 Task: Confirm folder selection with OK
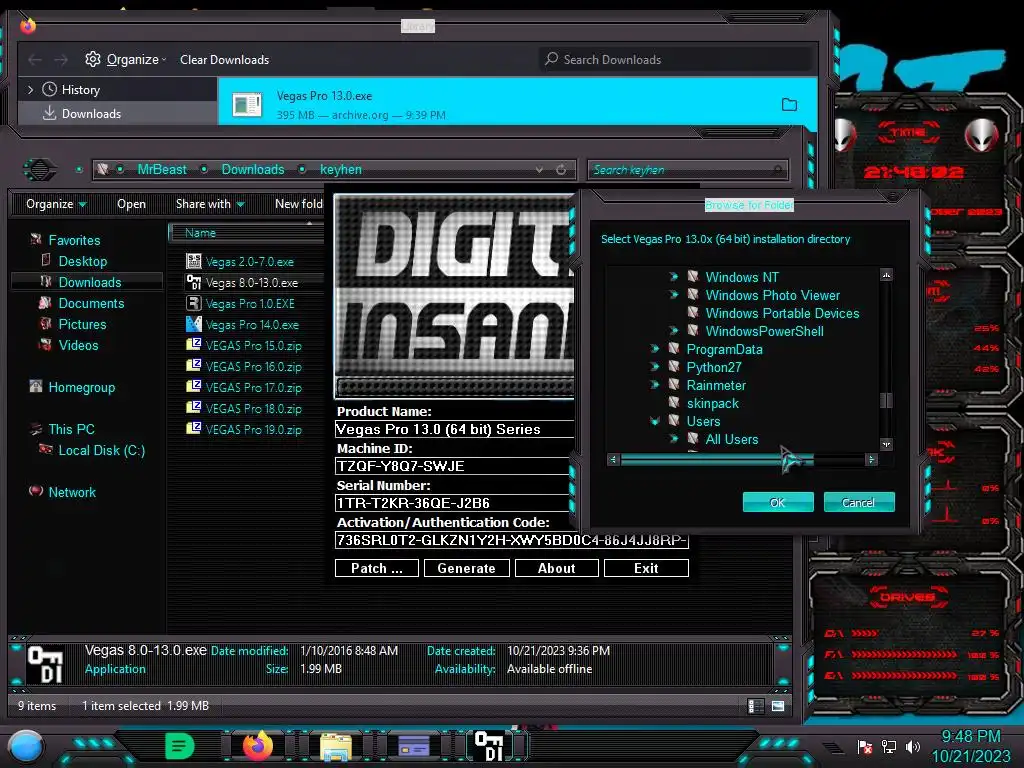(x=778, y=502)
